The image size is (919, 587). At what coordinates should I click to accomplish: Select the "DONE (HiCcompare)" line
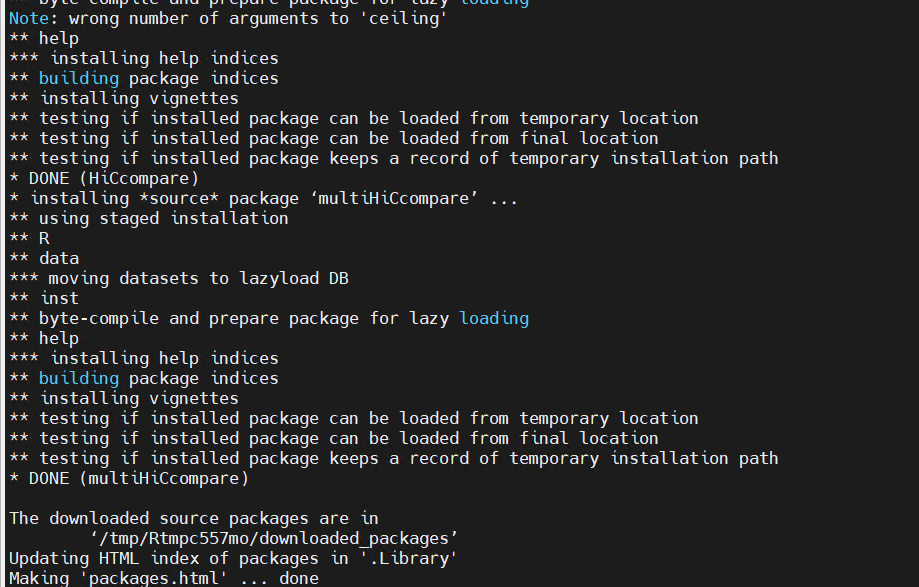[104, 178]
